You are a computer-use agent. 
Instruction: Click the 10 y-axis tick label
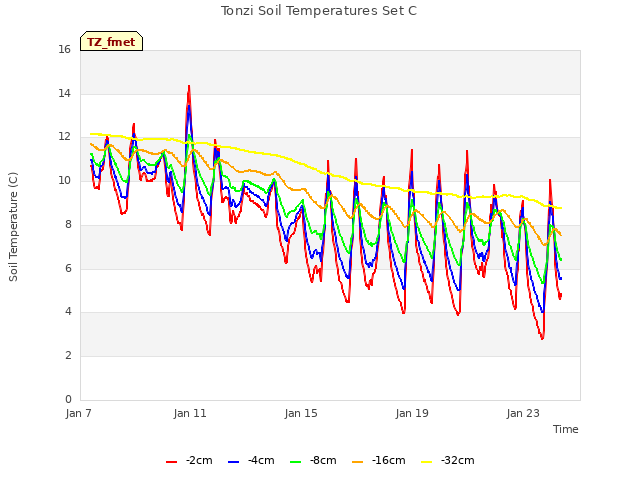64,180
